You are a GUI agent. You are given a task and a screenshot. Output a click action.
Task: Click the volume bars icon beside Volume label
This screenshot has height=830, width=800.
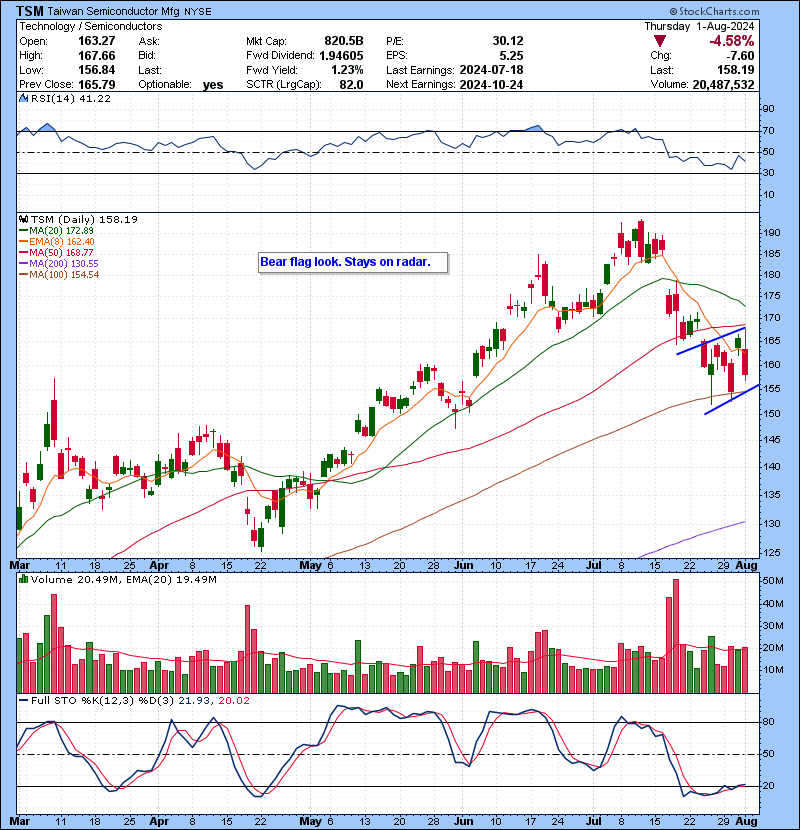coord(23,579)
